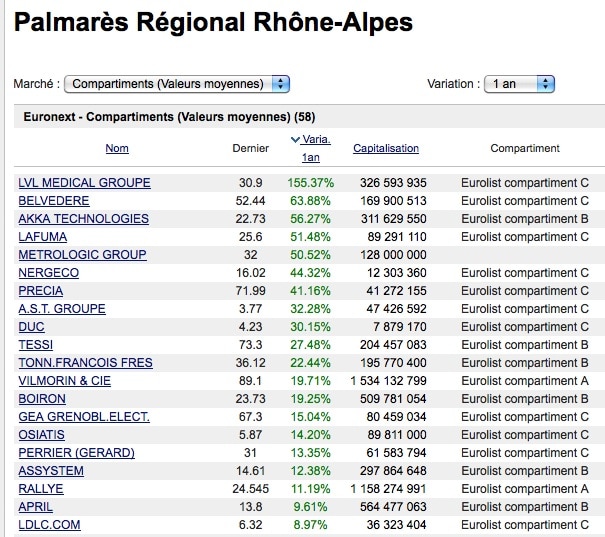Open DUC stock link
The height and width of the screenshot is (537, 605).
(x=31, y=327)
